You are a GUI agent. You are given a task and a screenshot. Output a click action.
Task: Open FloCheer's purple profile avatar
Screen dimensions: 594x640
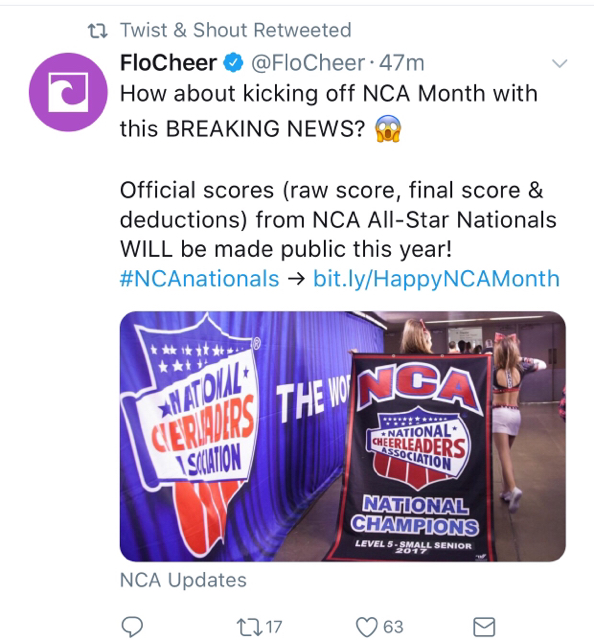point(68,92)
